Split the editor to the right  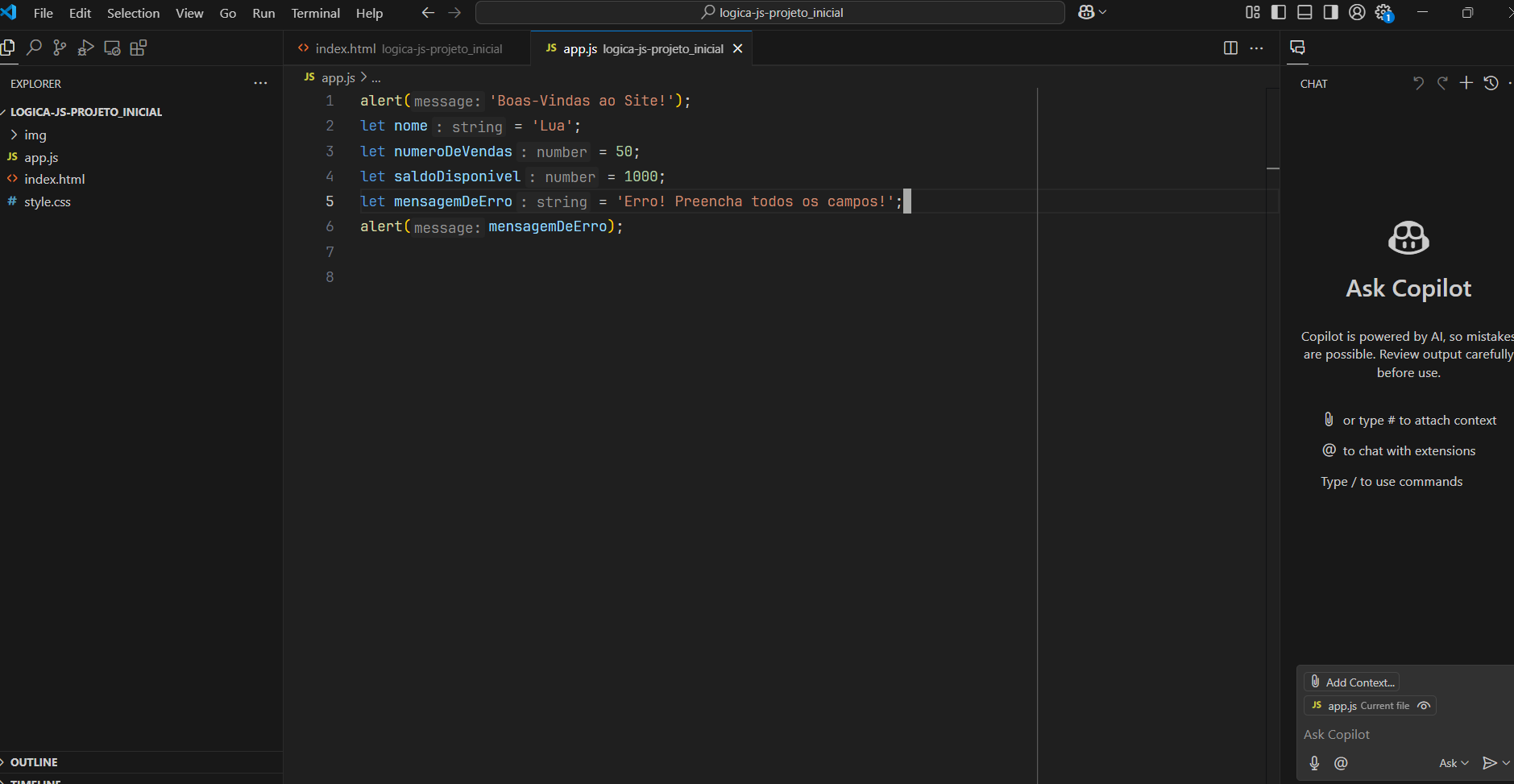[x=1230, y=48]
